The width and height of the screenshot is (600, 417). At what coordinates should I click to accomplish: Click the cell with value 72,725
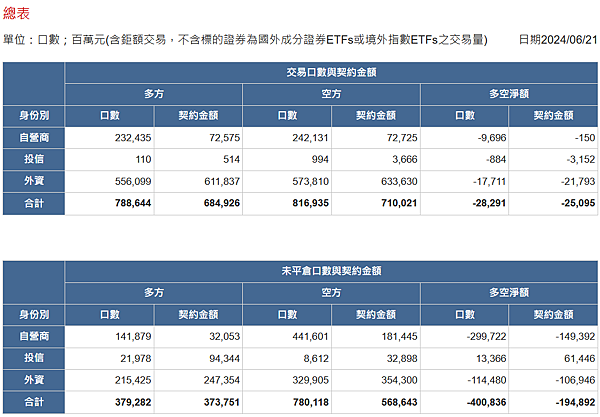[x=376, y=138]
